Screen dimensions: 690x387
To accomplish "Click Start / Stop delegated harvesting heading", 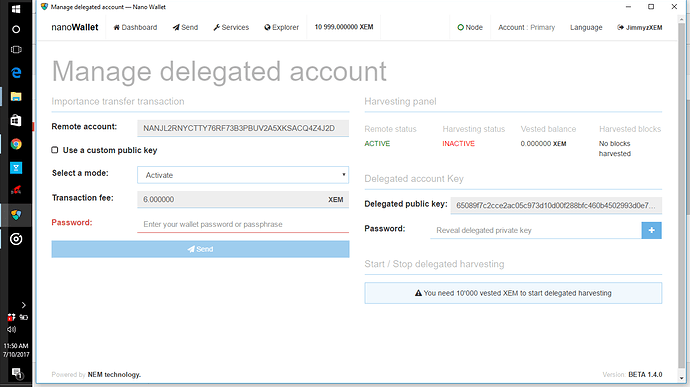I will pos(434,264).
